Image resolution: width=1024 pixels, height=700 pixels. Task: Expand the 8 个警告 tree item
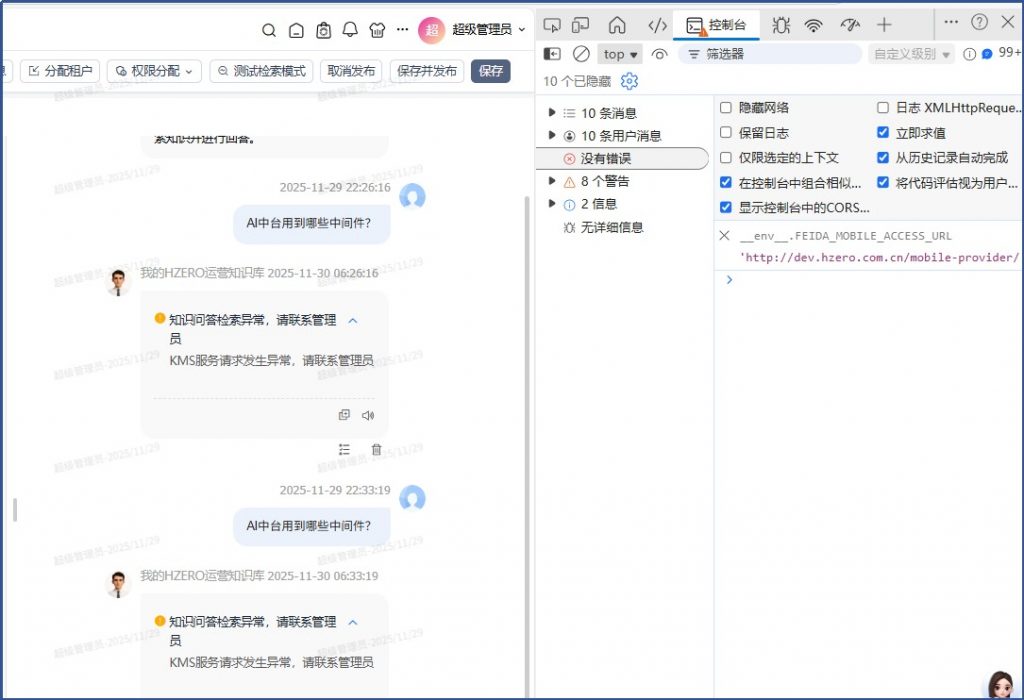tap(552, 181)
